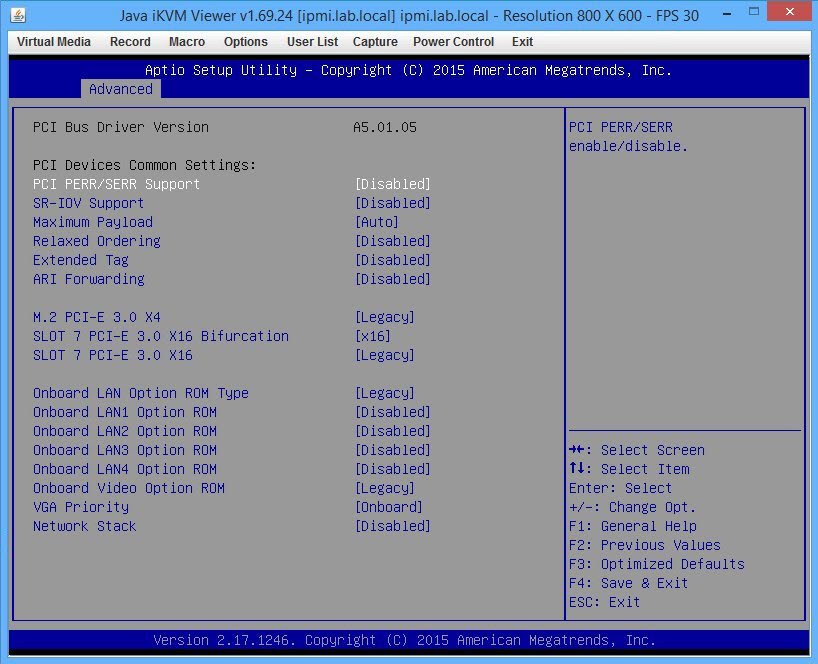Change PCI PERR/SERR Support Disabled value
The width and height of the screenshot is (818, 664).
pyautogui.click(x=393, y=184)
